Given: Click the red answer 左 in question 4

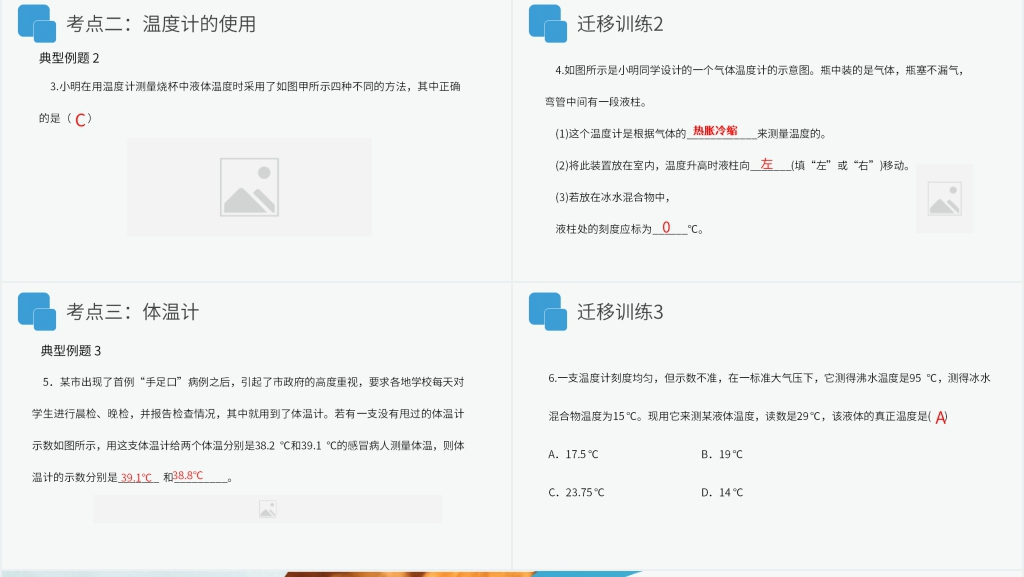Looking at the screenshot, I should [767, 164].
